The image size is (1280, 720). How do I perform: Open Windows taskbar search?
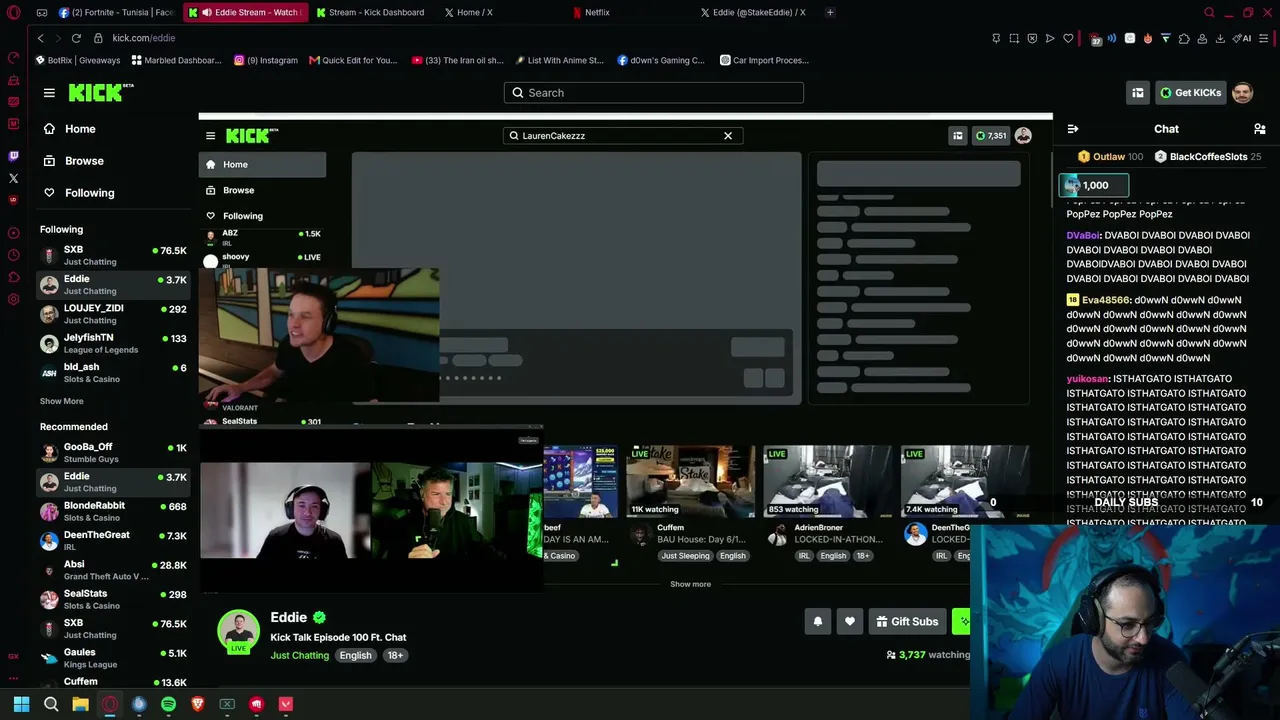(51, 704)
